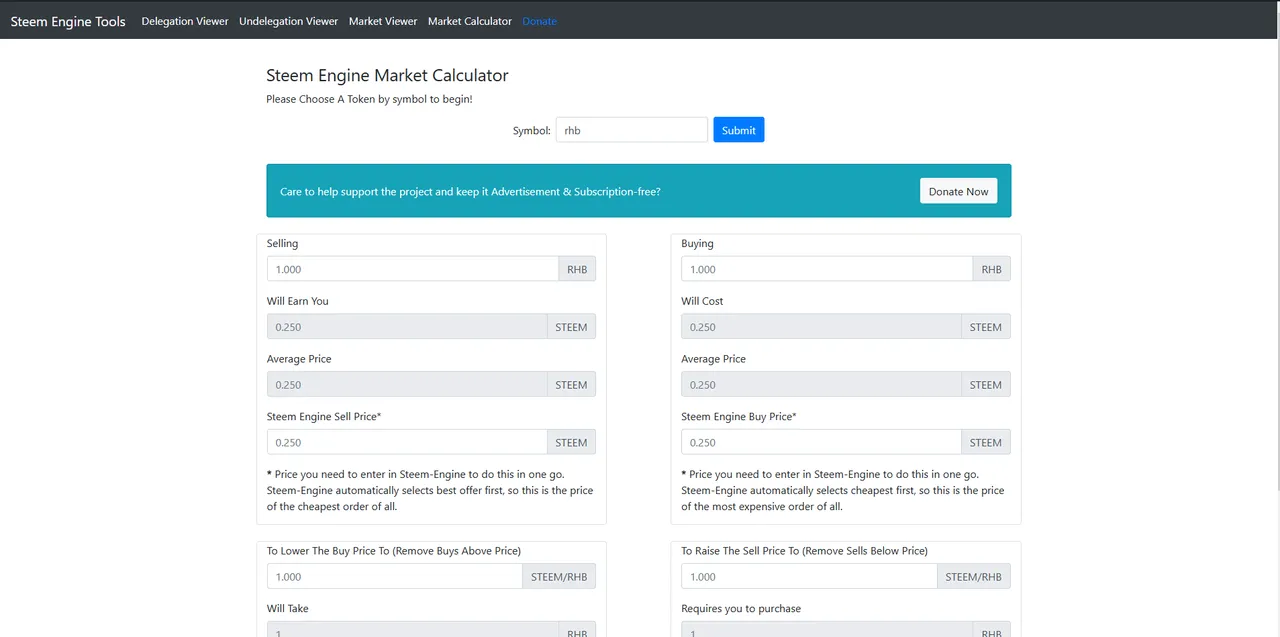Go to Delegation Viewer page
The height and width of the screenshot is (637, 1280).
tap(185, 21)
